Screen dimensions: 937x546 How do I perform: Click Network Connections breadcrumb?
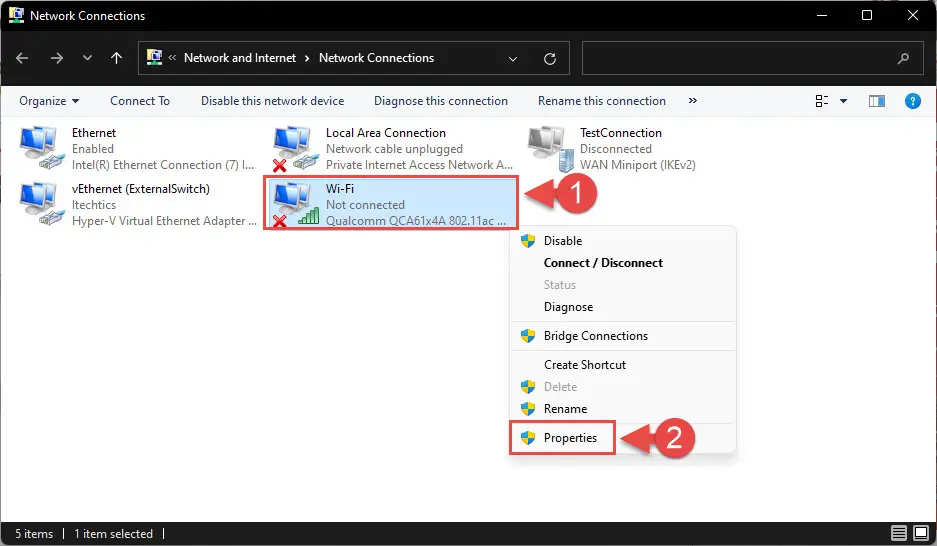tap(376, 58)
